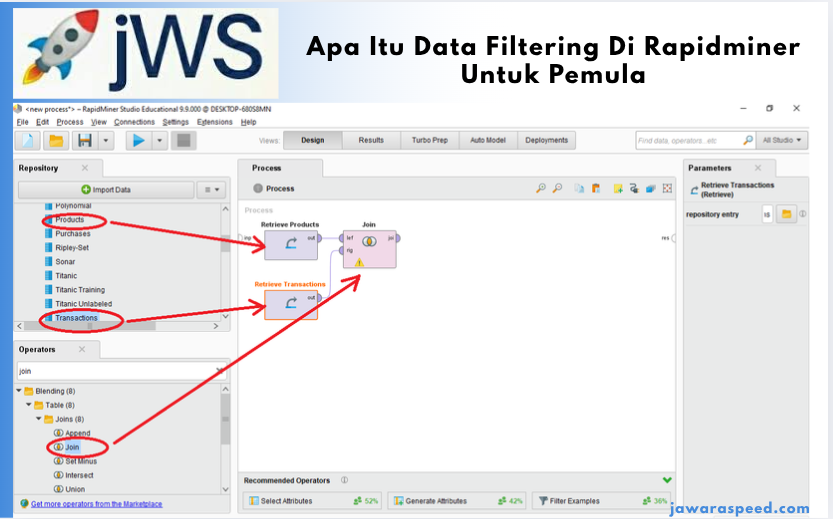Select the Retrieve Products operator box

pos(291,245)
